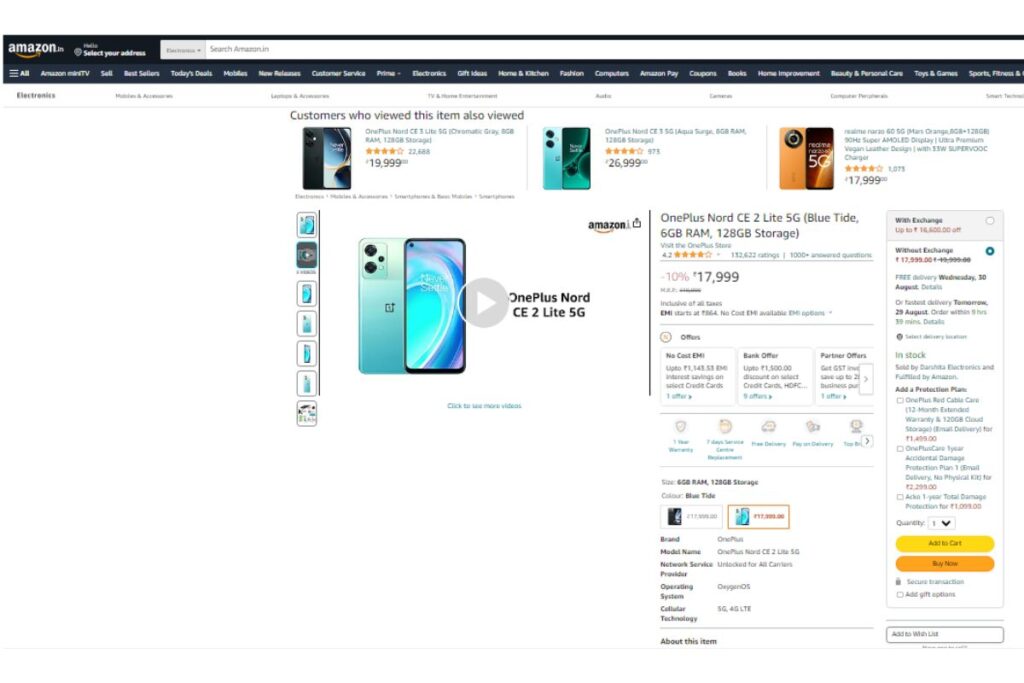This screenshot has width=1024, height=683.
Task: Open the All hamburger menu
Action: (x=20, y=73)
